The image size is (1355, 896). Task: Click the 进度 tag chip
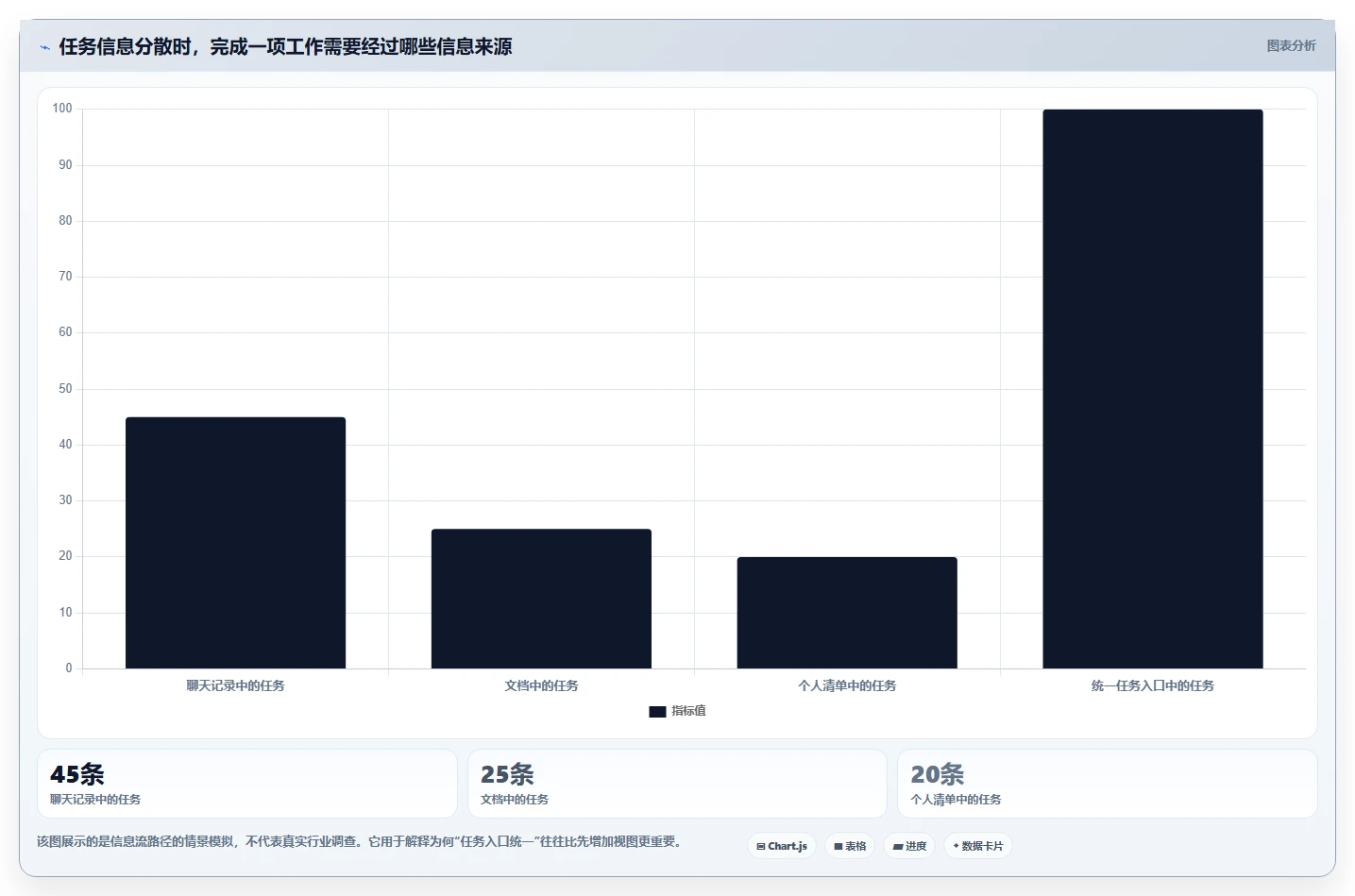pos(909,846)
